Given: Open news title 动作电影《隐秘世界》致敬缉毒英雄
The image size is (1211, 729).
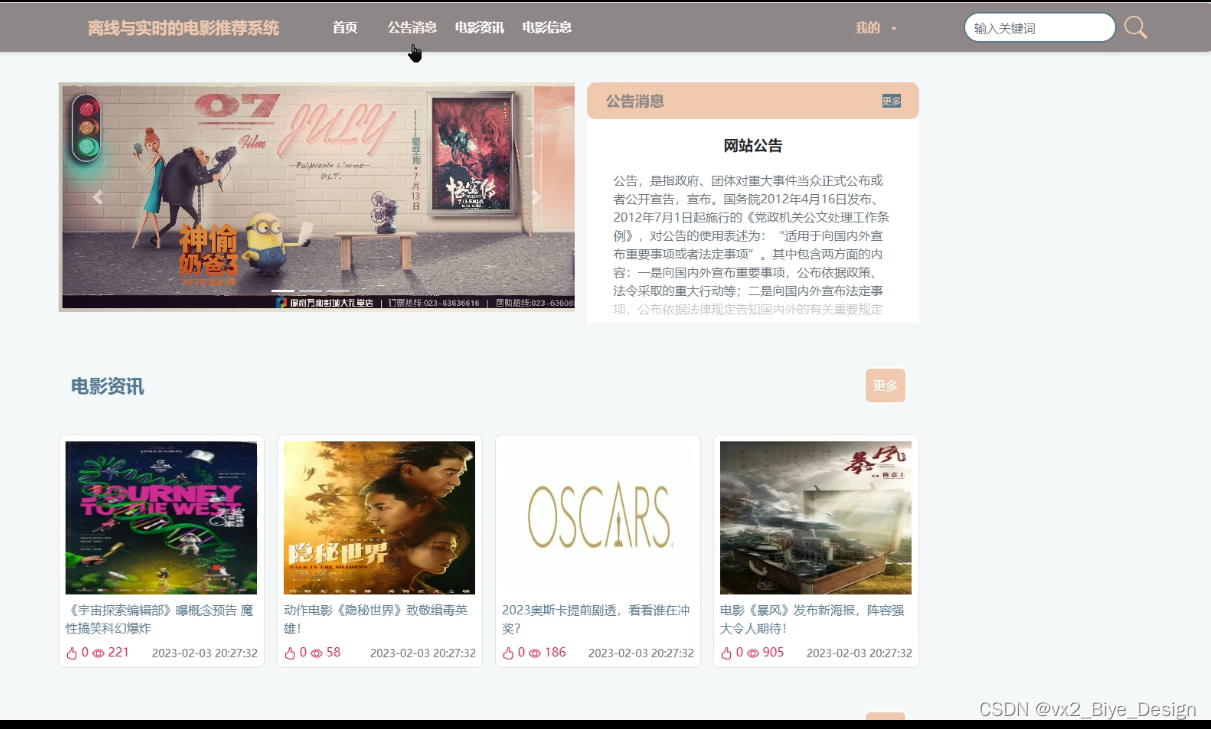Looking at the screenshot, I should coord(376,619).
